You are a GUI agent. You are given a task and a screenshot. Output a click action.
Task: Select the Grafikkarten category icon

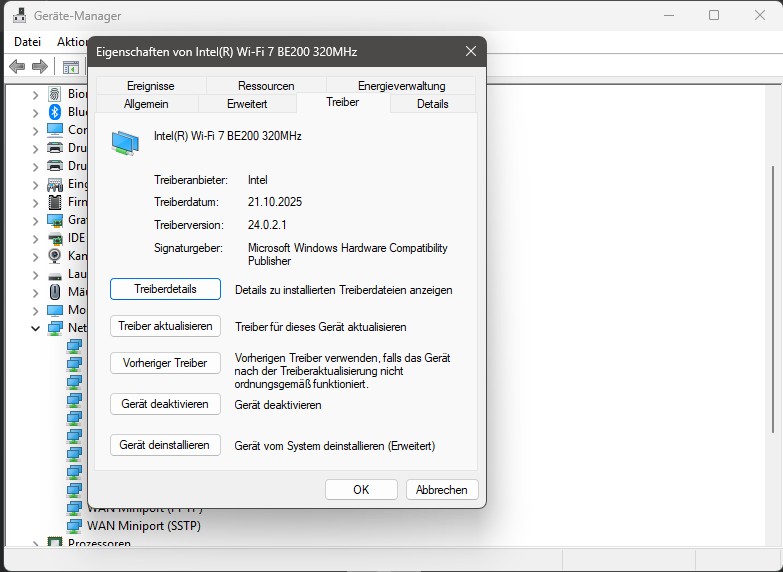click(x=55, y=220)
